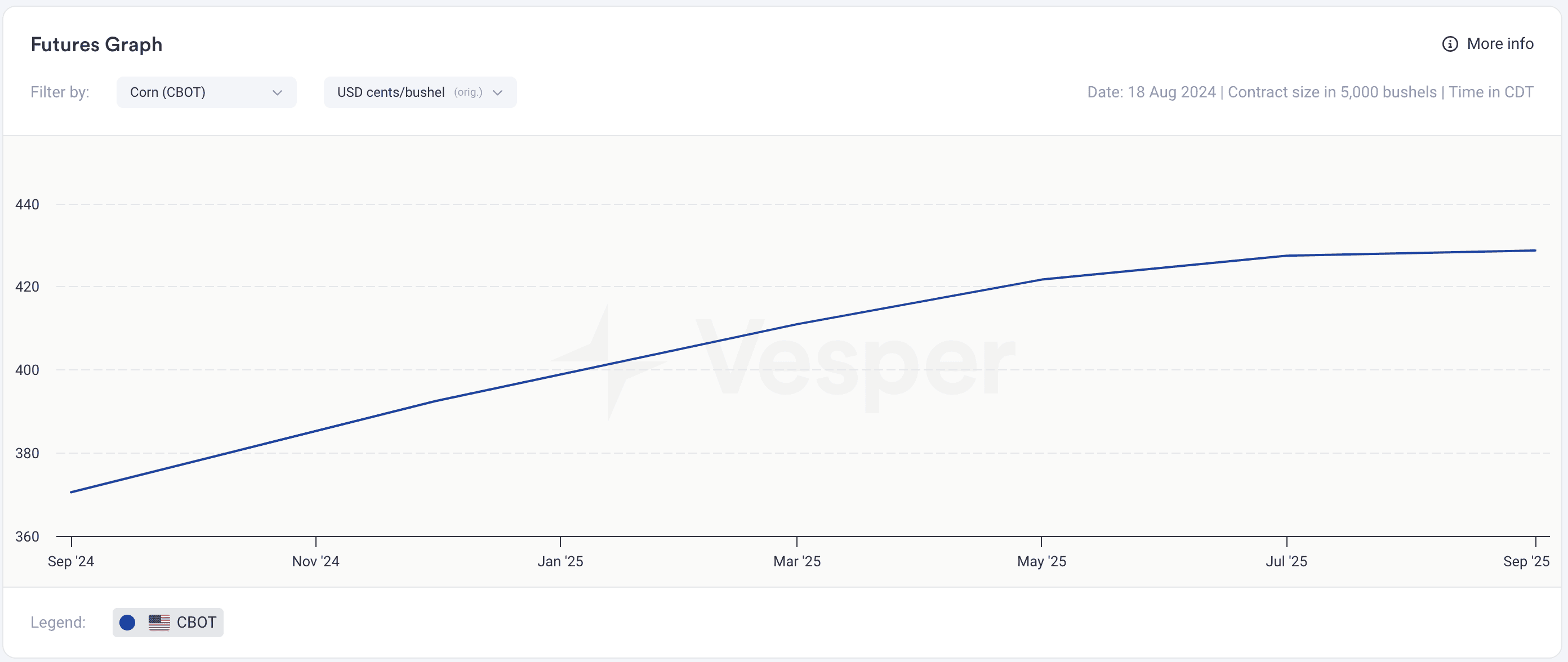
Task: Click the 440 y-axis value
Action: pos(28,204)
